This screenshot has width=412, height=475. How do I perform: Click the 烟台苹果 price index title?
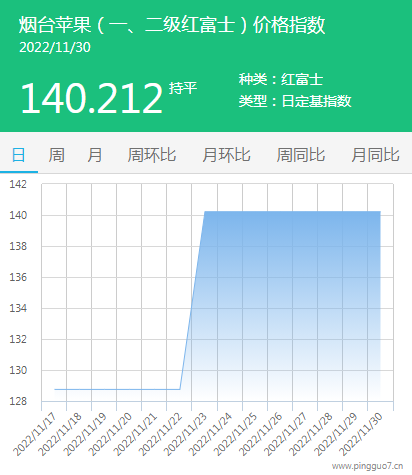[x=172, y=25]
